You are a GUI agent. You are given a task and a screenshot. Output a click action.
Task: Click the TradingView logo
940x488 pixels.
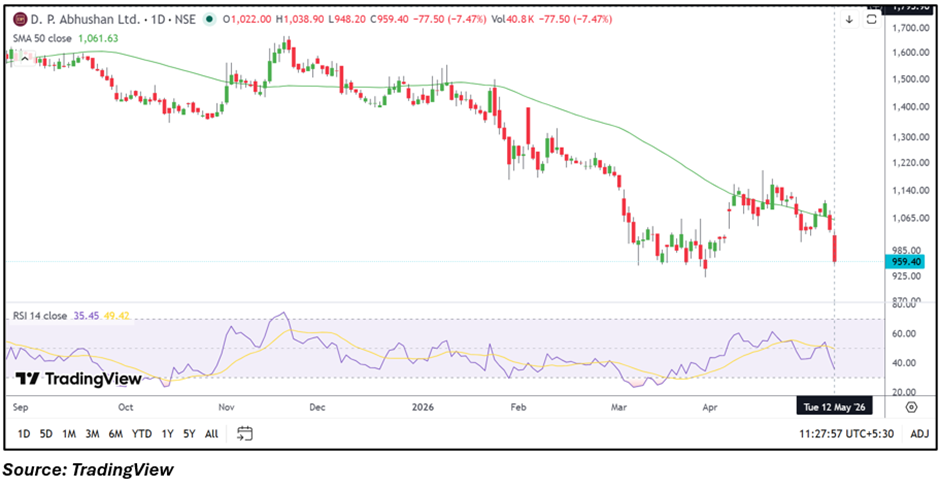coord(79,379)
